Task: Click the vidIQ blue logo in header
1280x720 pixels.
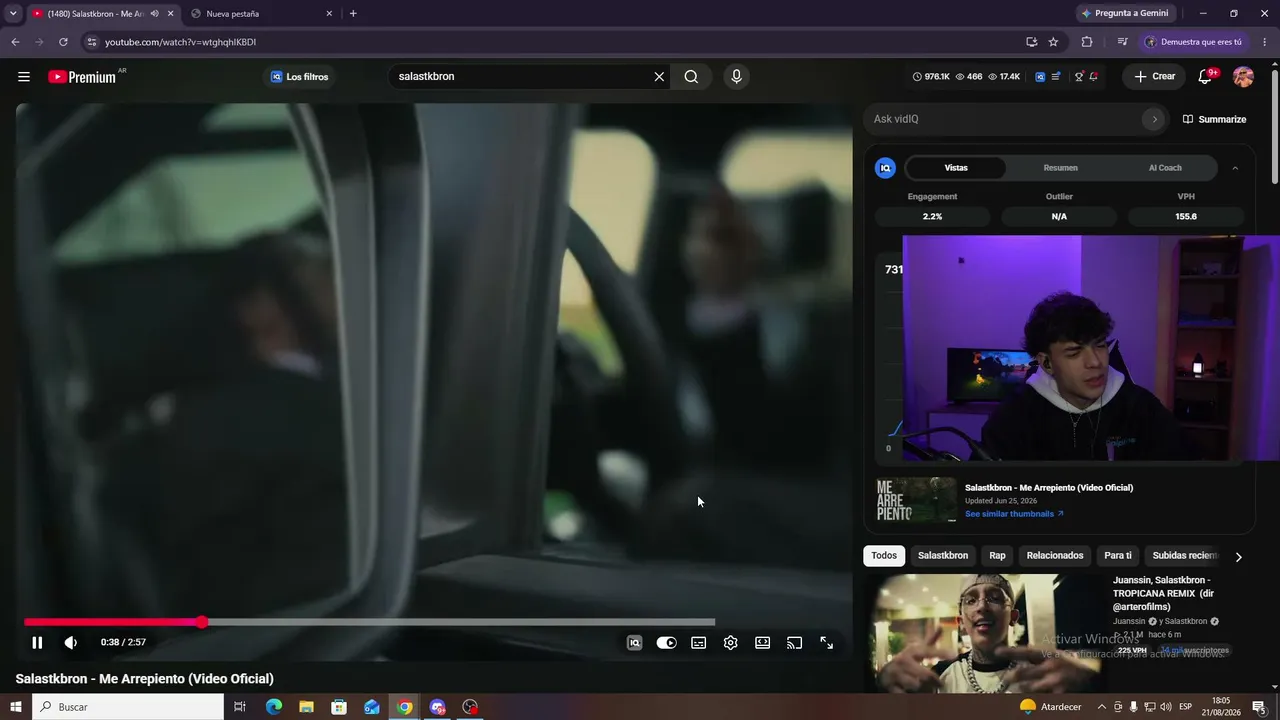Action: click(1040, 77)
